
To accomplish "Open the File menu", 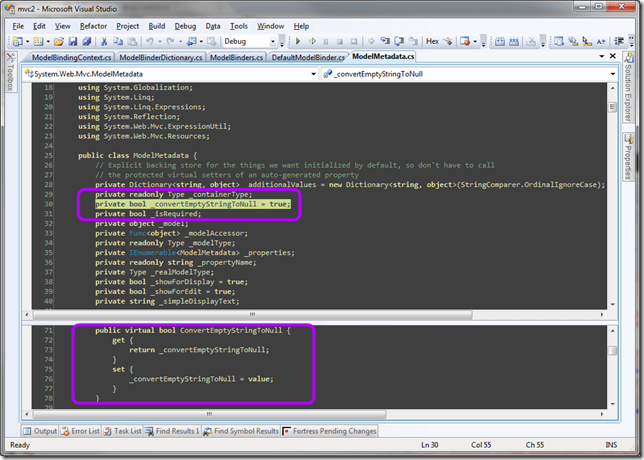I will (18, 26).
